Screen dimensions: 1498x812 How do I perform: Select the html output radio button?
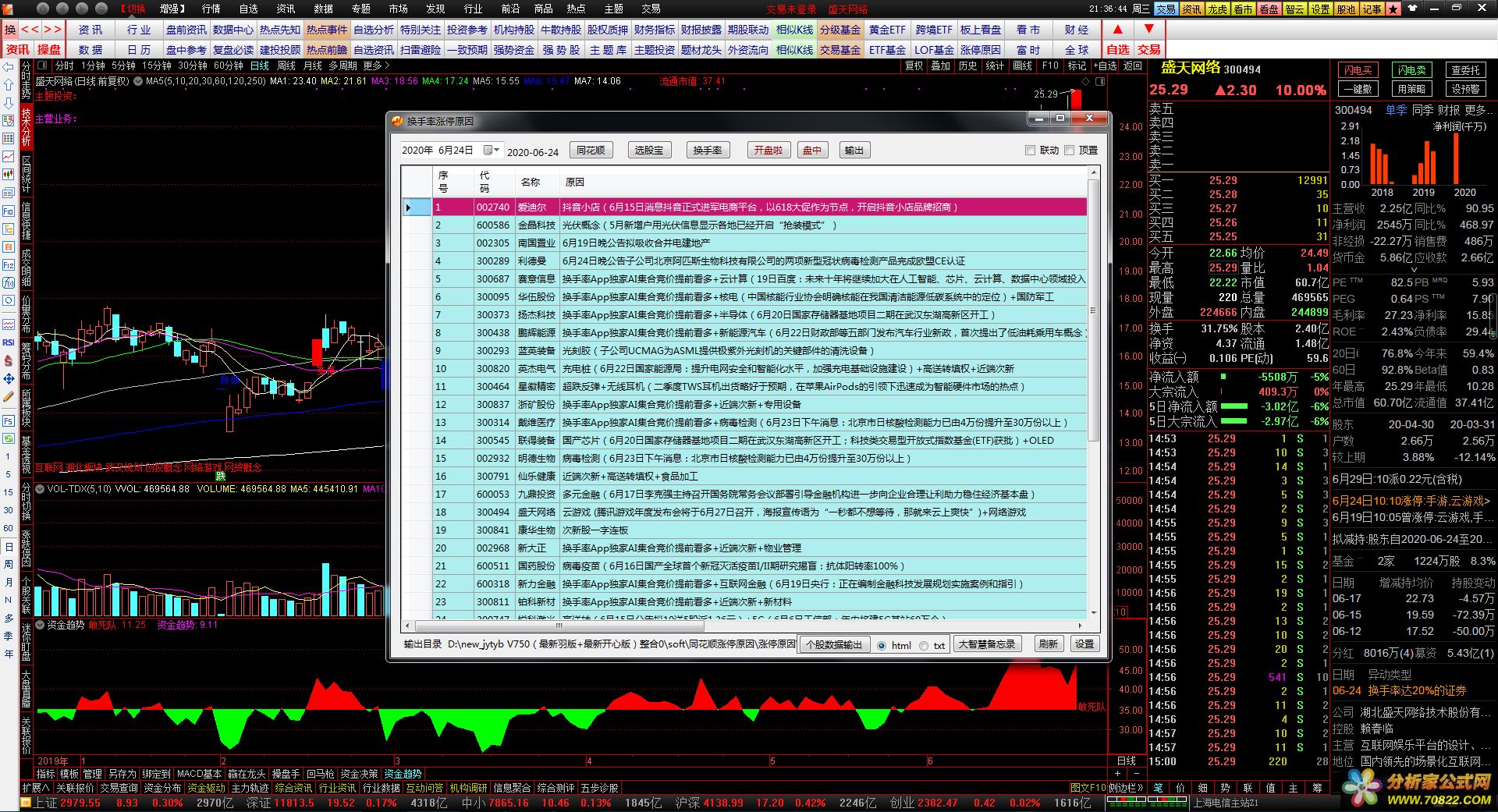882,645
